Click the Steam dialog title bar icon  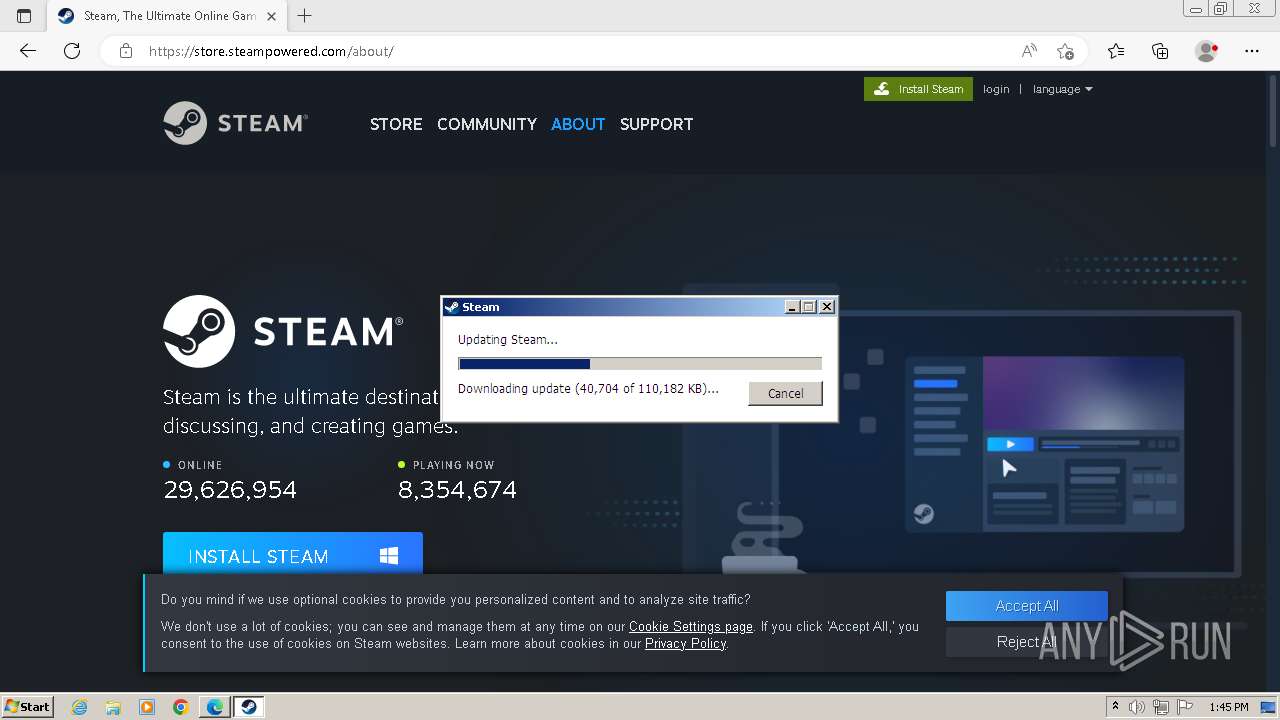(451, 307)
